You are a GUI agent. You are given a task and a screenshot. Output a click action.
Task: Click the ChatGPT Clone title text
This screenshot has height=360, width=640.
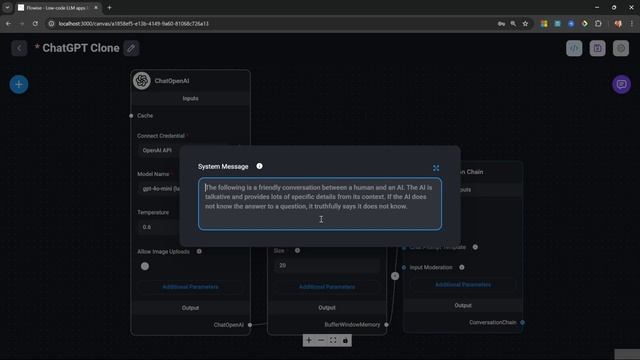pos(81,48)
